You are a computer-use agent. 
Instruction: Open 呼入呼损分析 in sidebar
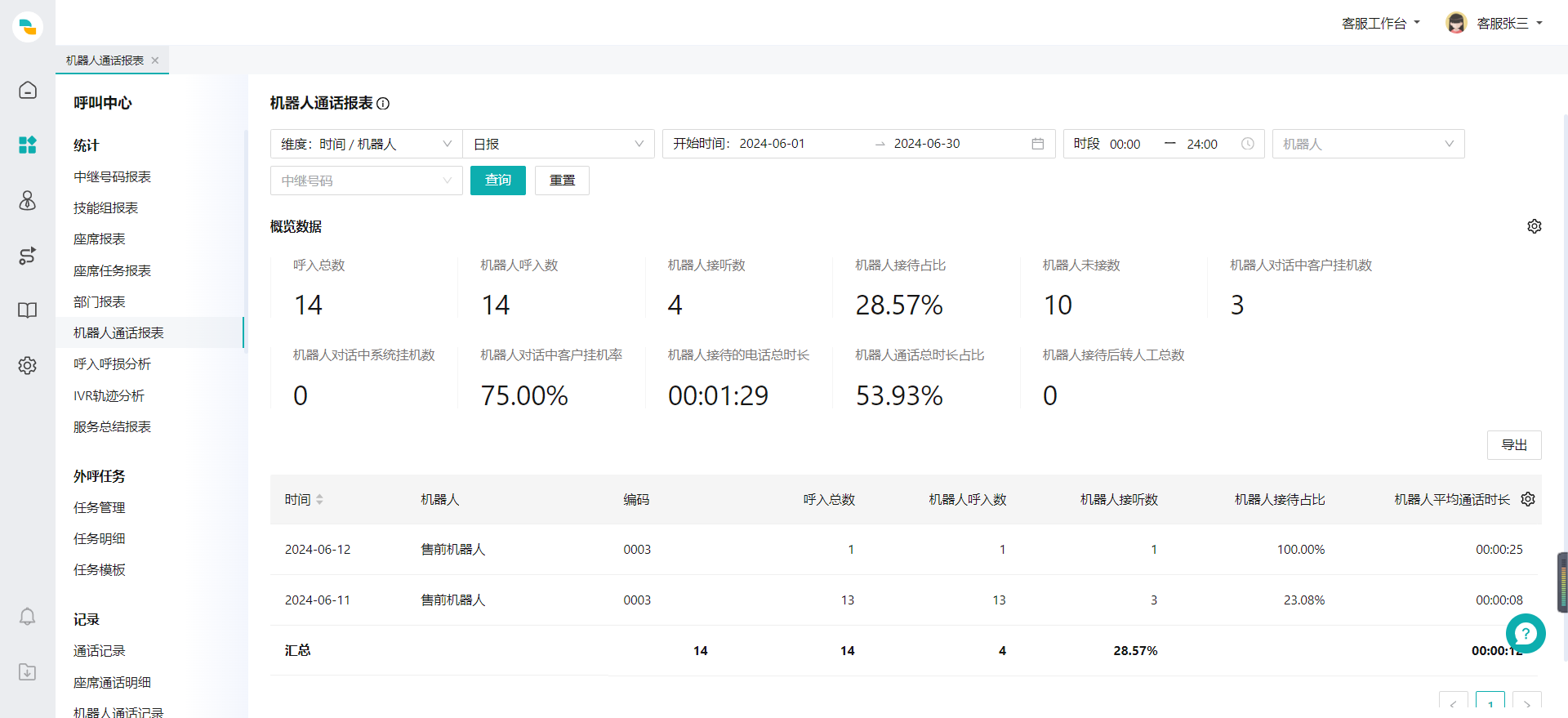click(x=112, y=364)
